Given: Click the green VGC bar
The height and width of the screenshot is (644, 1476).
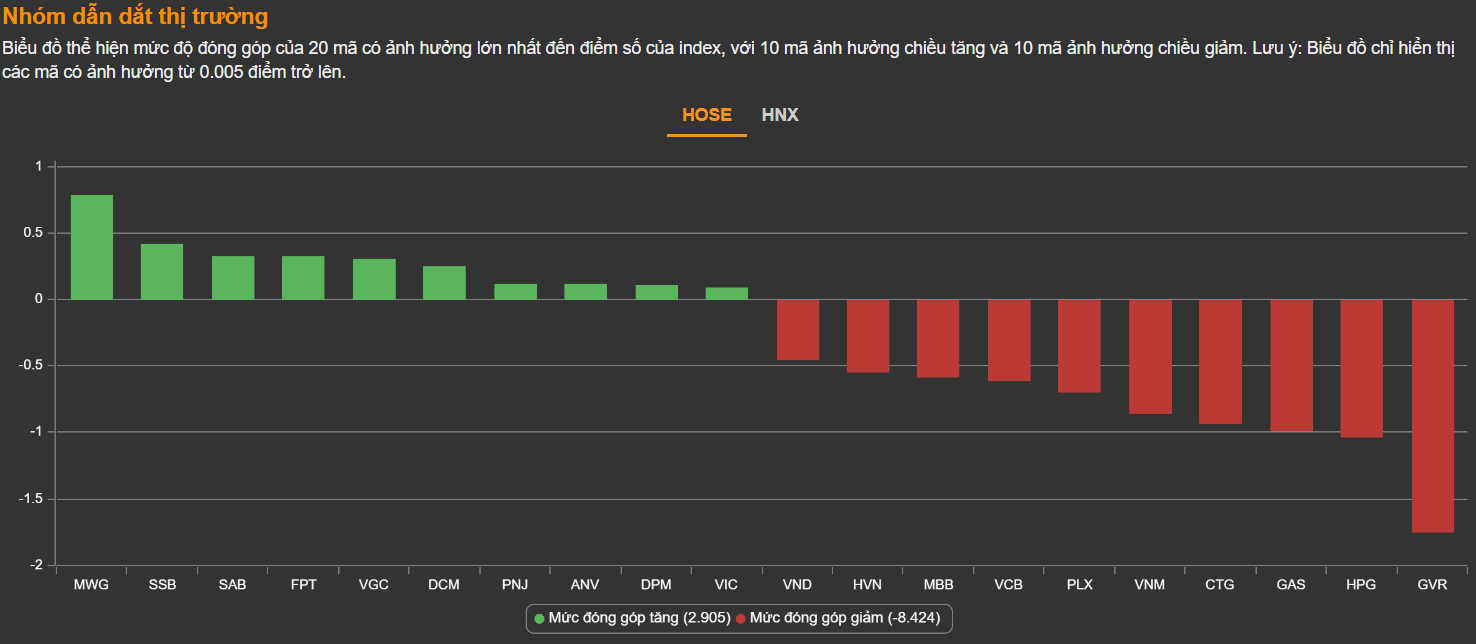Looking at the screenshot, I should tap(374, 279).
